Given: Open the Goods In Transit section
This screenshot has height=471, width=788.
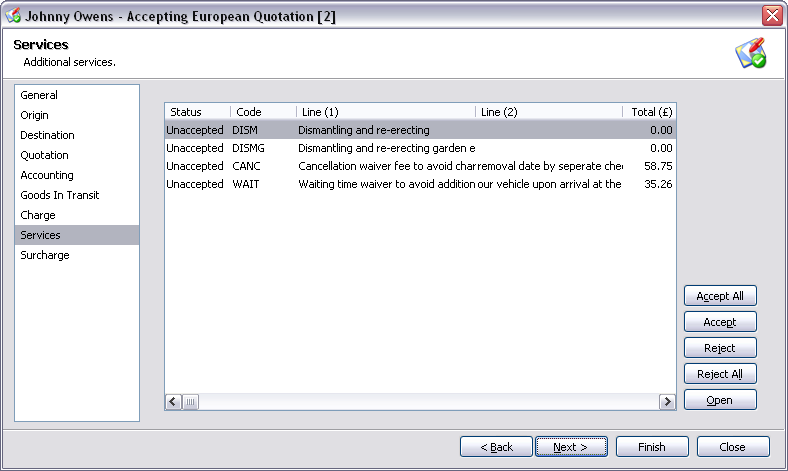Looking at the screenshot, I should click(59, 195).
